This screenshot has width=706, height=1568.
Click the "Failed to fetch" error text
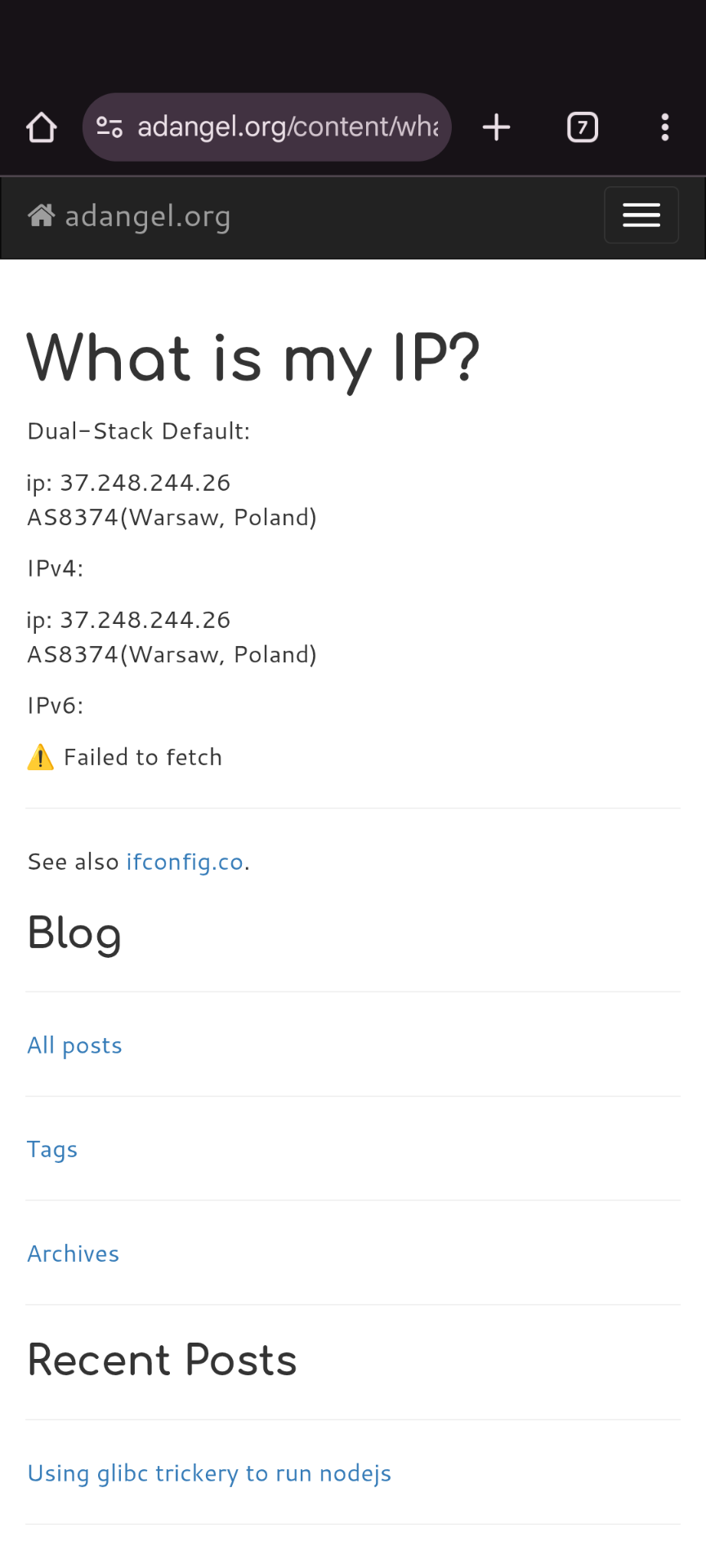click(143, 758)
